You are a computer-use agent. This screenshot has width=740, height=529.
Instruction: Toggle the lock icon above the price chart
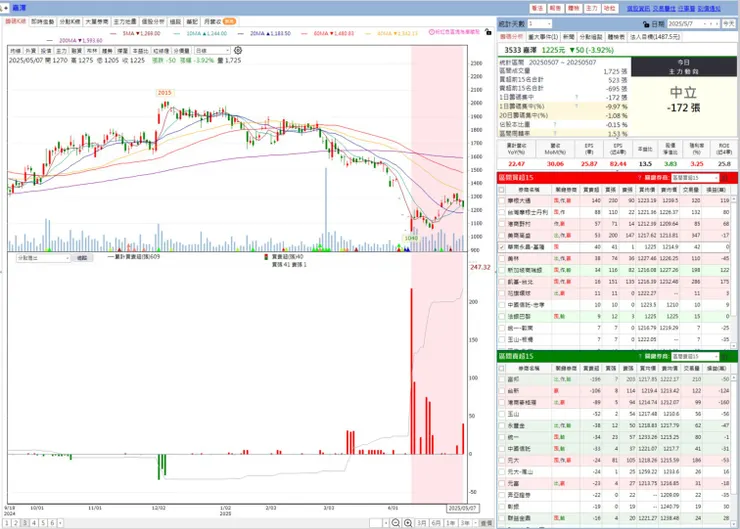pos(488,32)
